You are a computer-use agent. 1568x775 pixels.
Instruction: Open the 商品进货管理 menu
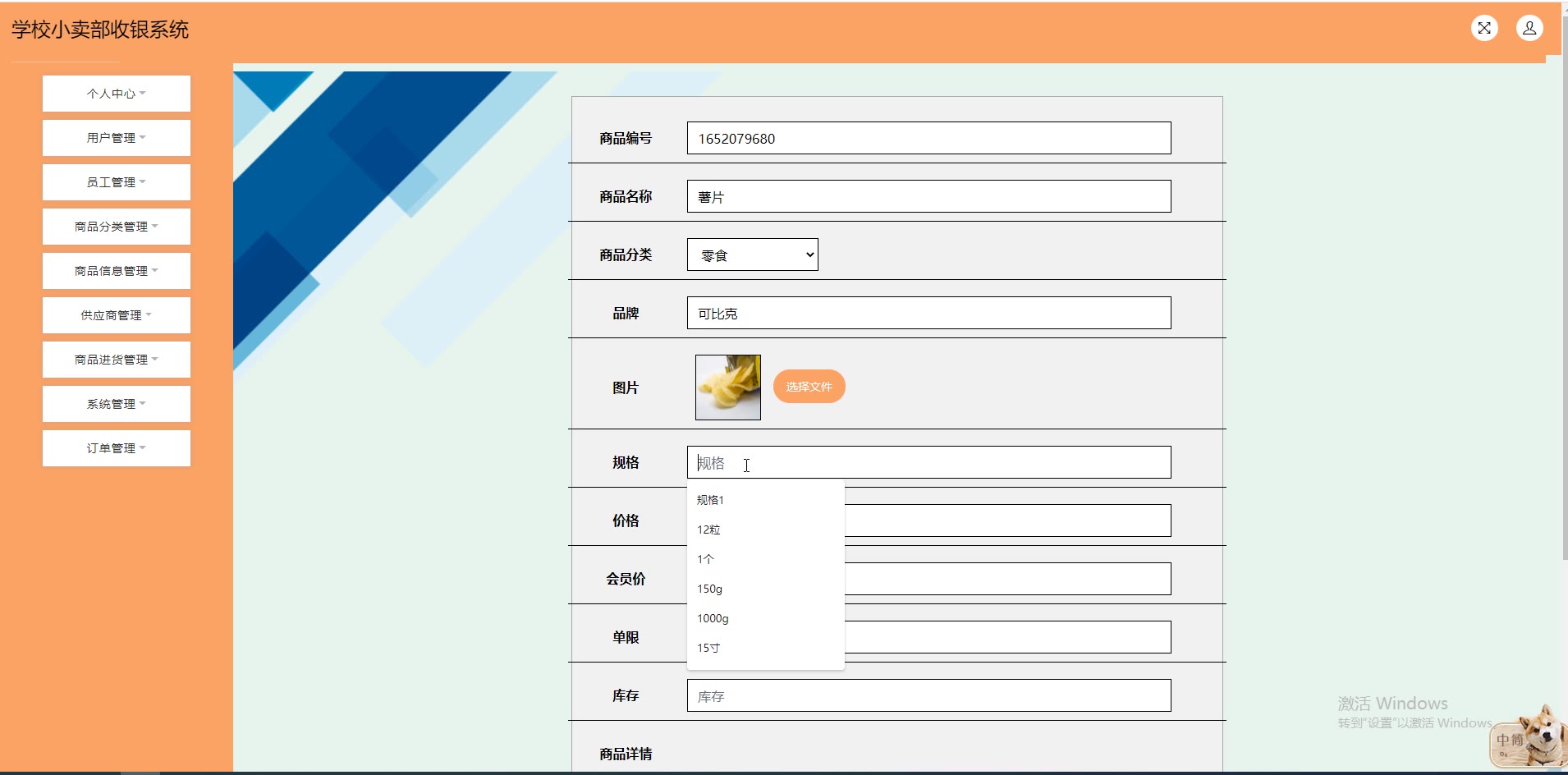tap(117, 360)
